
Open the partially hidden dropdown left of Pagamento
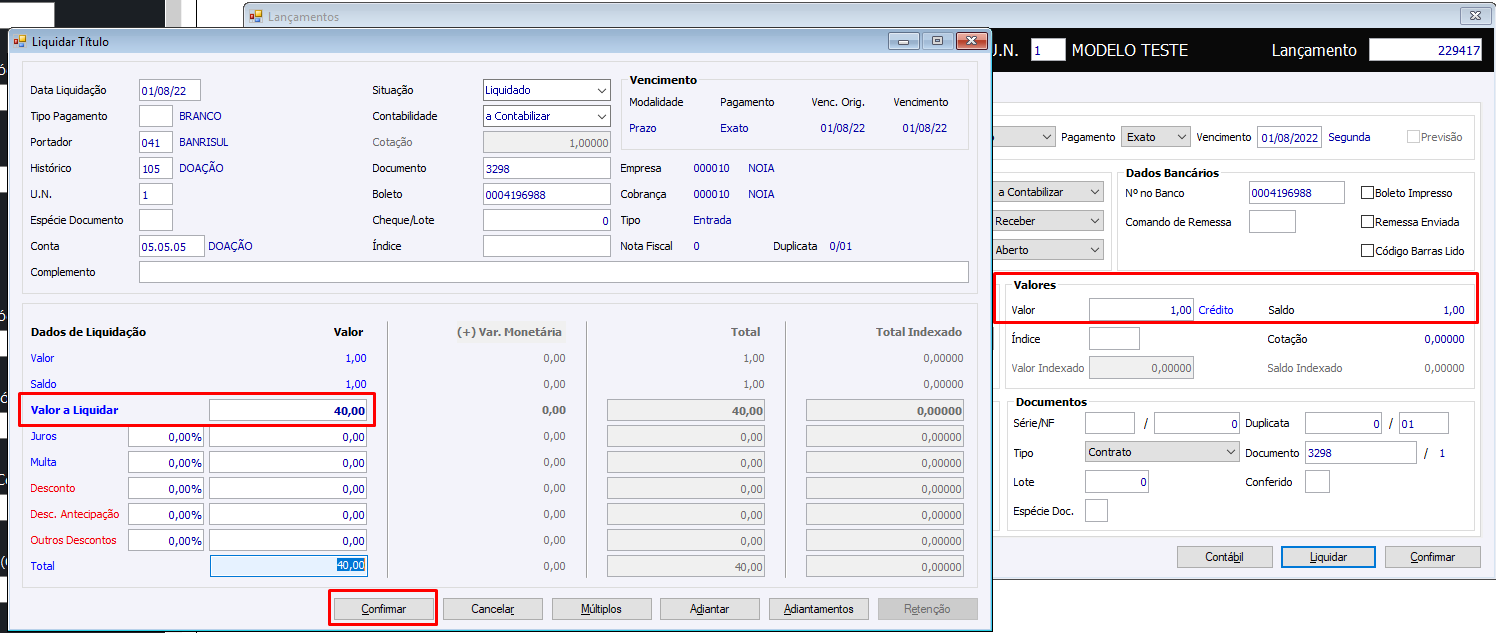1023,136
